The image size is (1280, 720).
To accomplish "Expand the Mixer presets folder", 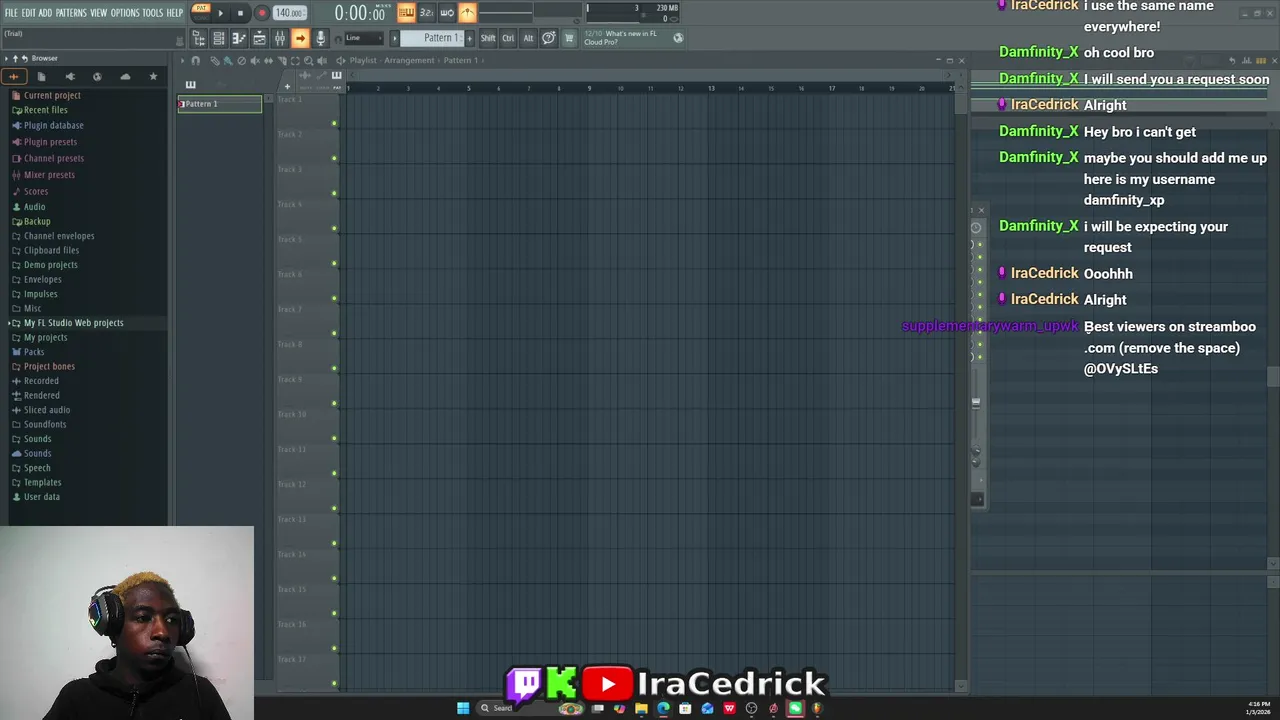I will [x=49, y=175].
